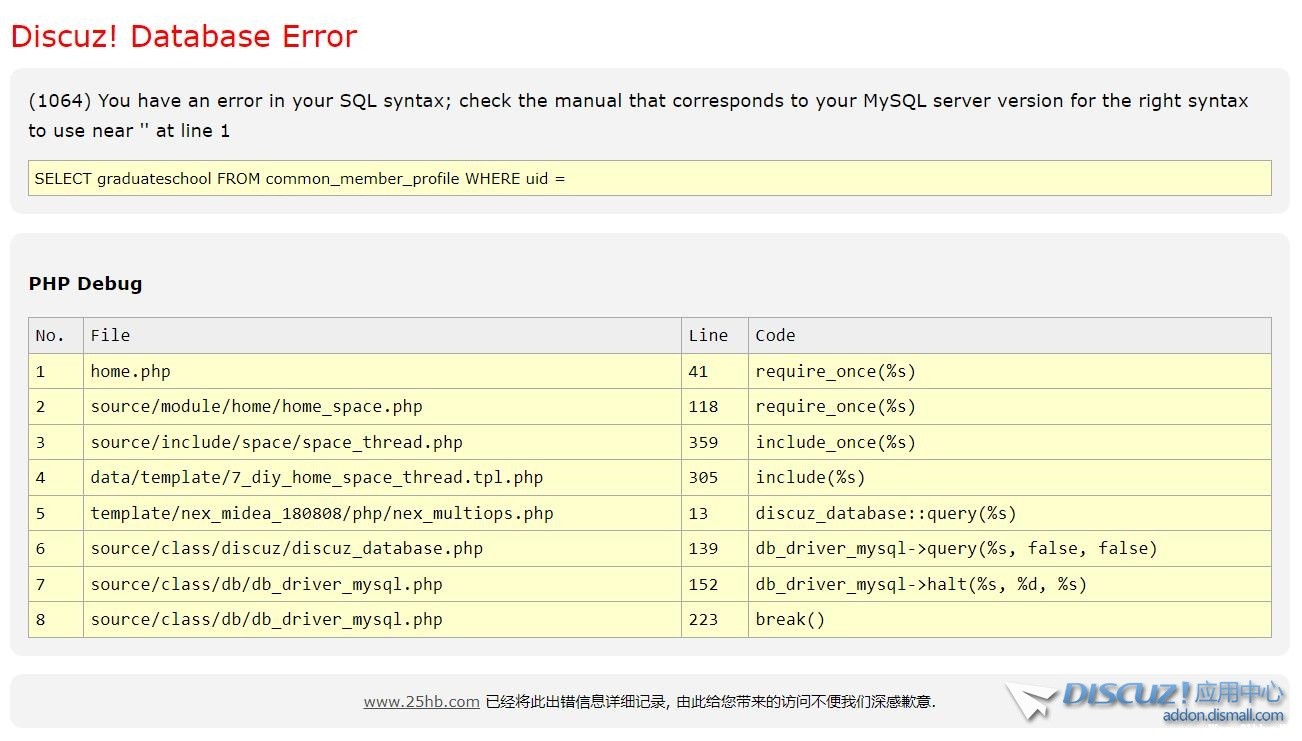Viewport: 1302px width, 741px height.
Task: Select the source/module/home/home_space.php cell
Action: point(256,407)
